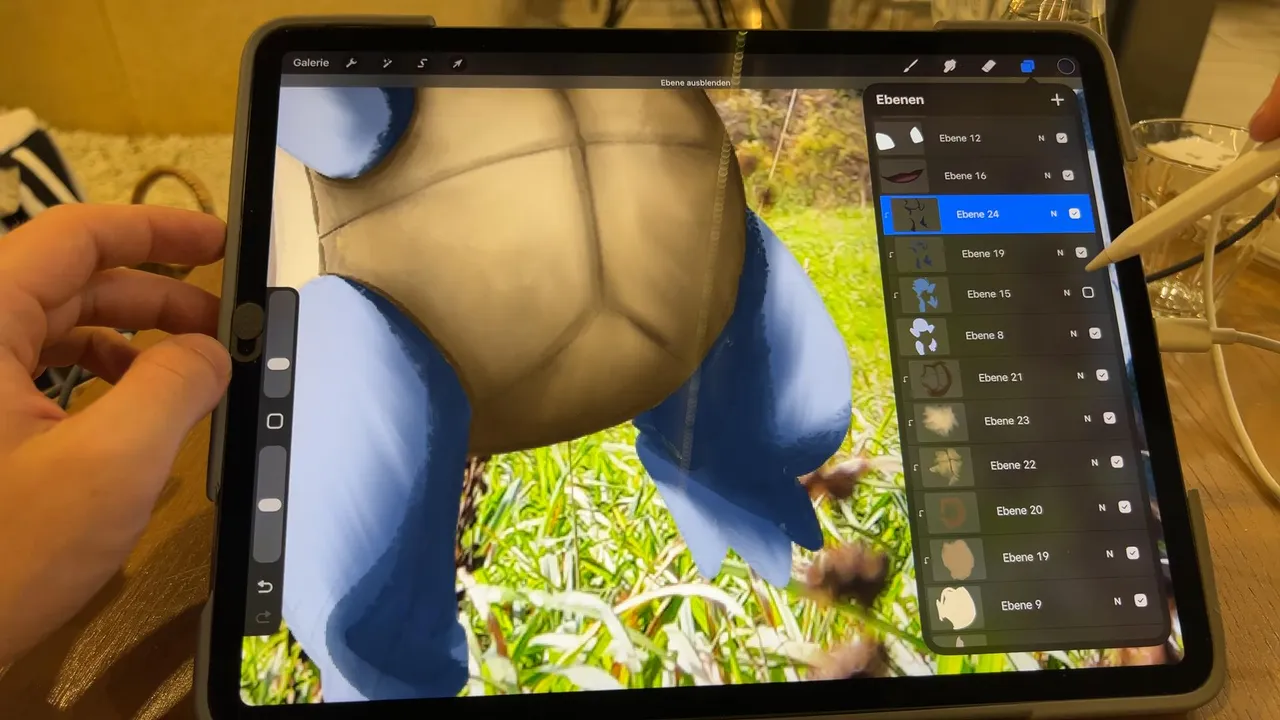Uncheck the Ebene 23 visibility box

click(1109, 418)
